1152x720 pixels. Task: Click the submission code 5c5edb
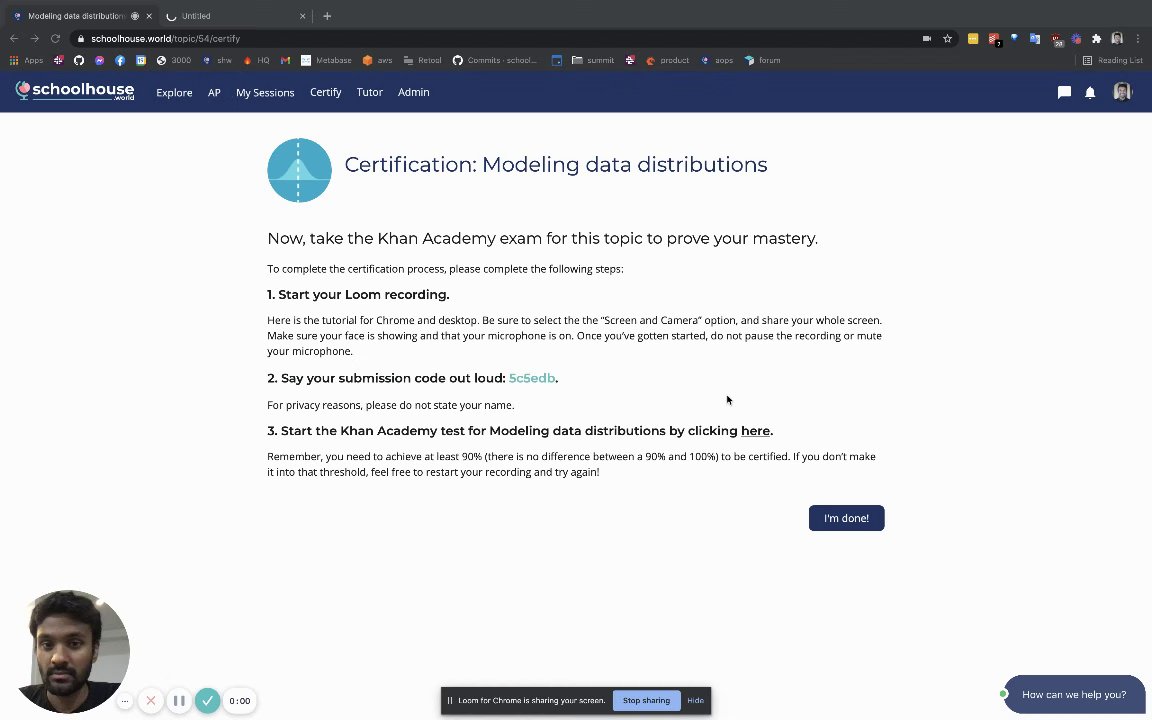pyautogui.click(x=532, y=378)
